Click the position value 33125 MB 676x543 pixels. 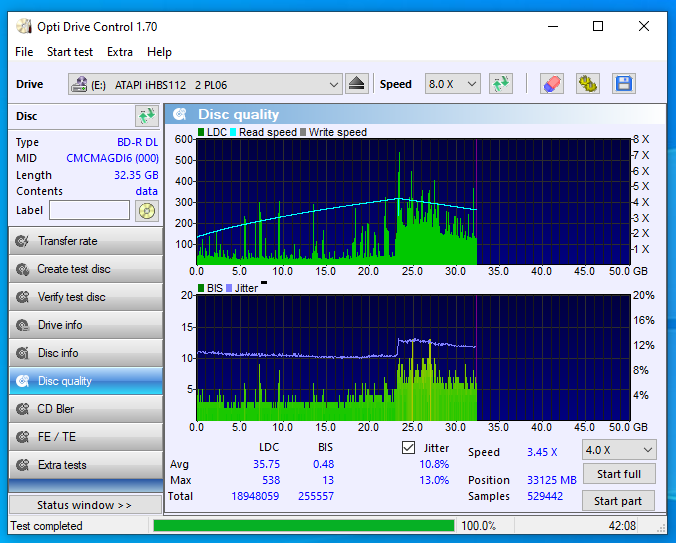click(552, 480)
